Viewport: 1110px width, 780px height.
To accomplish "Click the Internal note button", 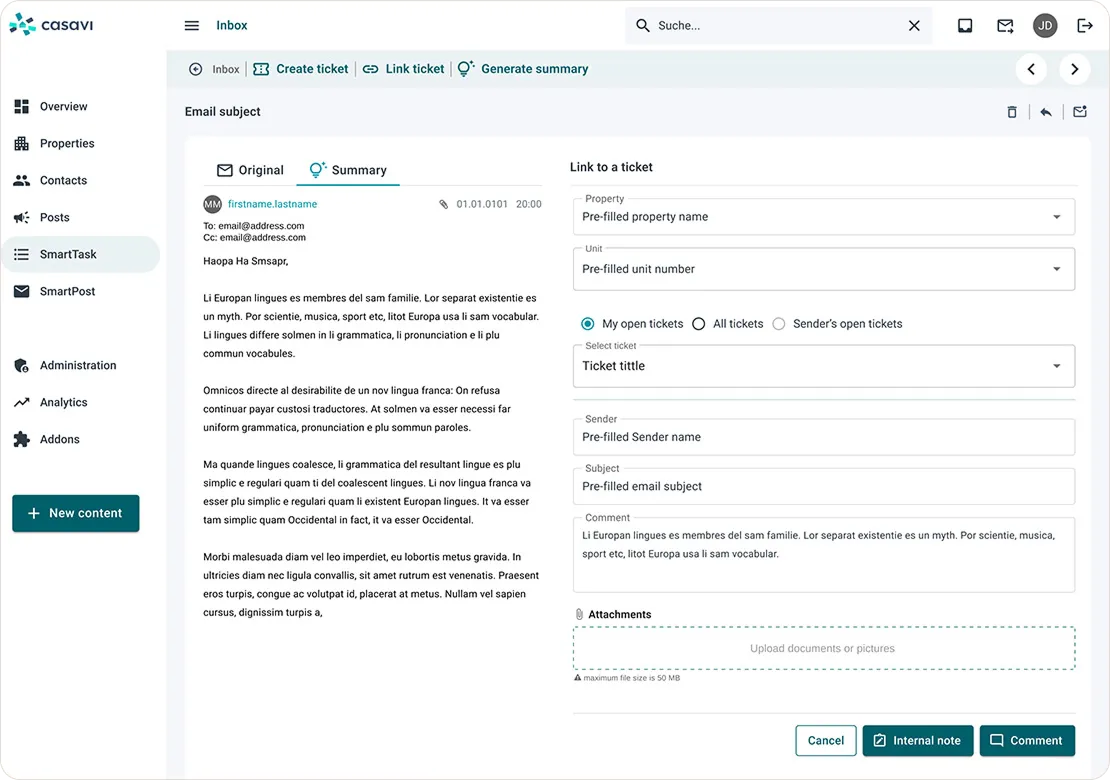I will click(917, 740).
